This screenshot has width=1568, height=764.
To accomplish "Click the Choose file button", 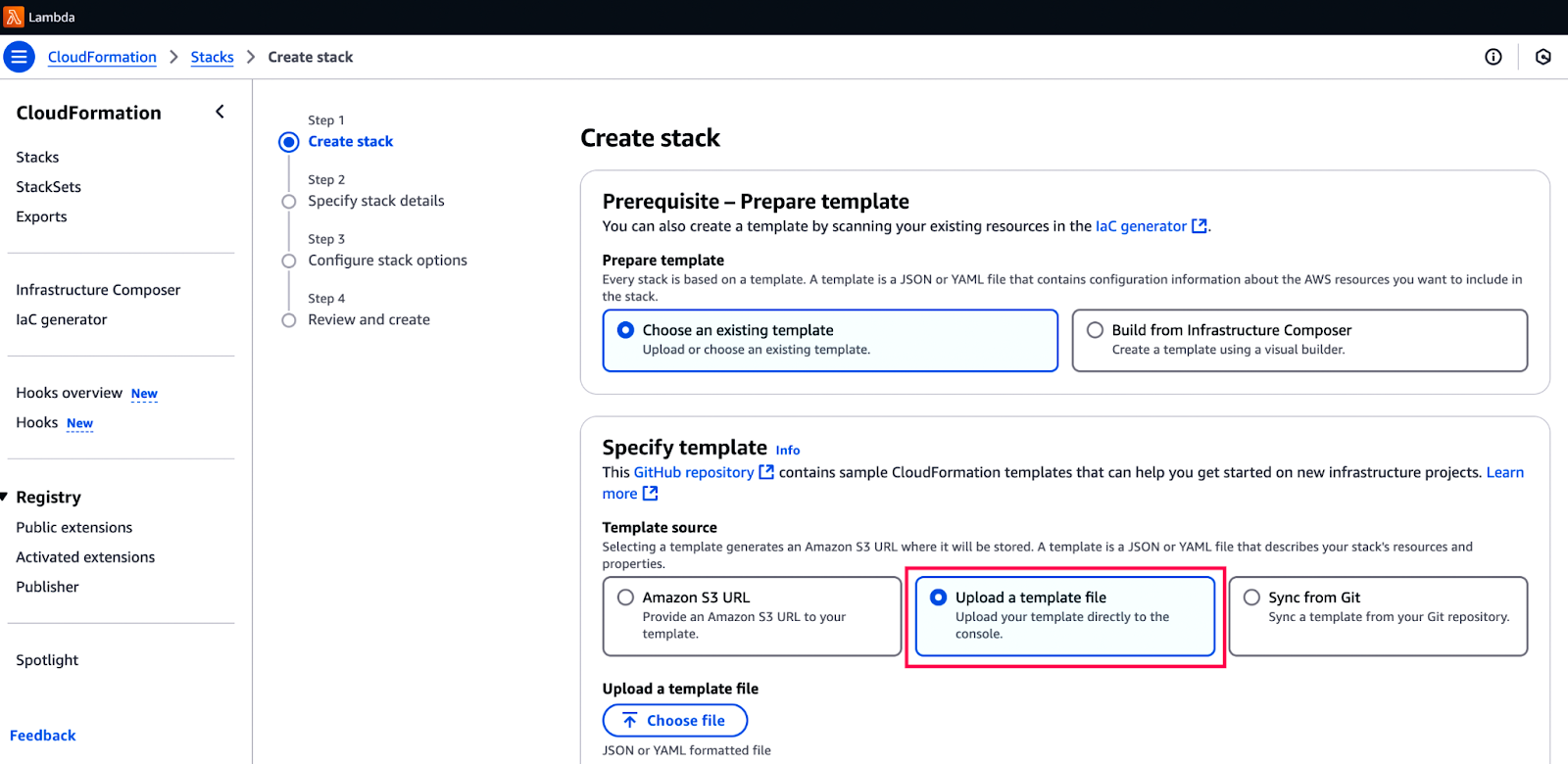I will point(675,720).
